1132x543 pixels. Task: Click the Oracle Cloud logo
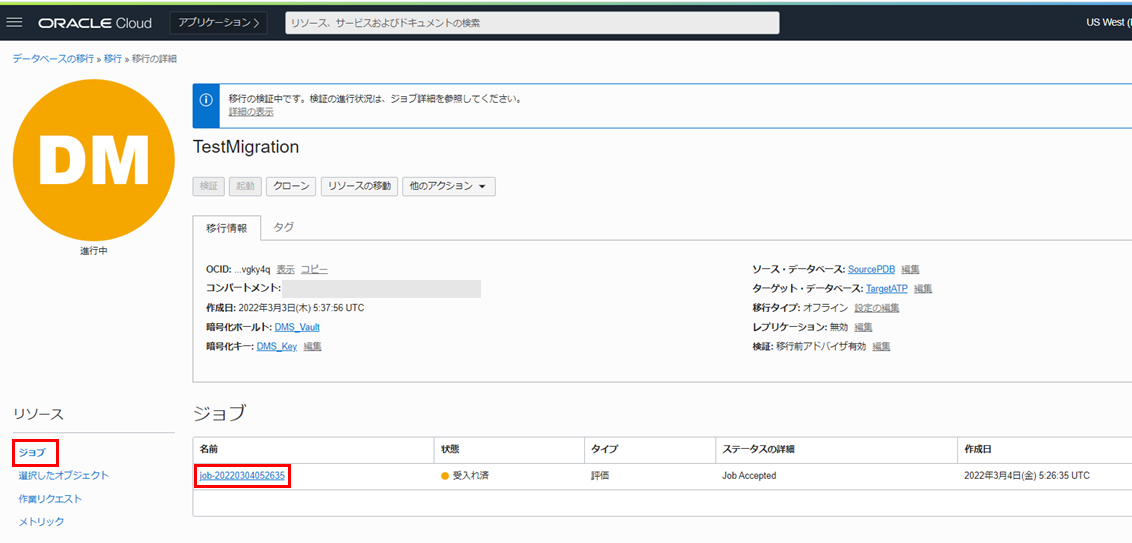pyautogui.click(x=95, y=22)
